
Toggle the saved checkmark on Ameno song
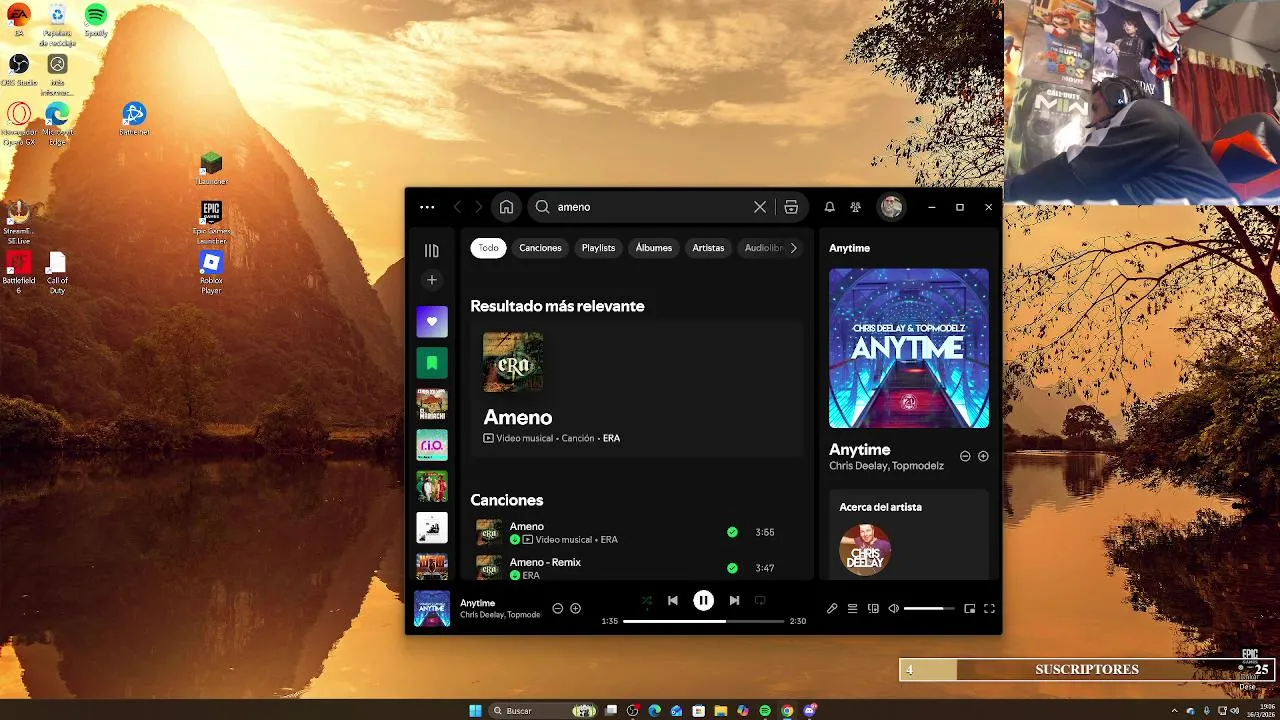coord(732,532)
